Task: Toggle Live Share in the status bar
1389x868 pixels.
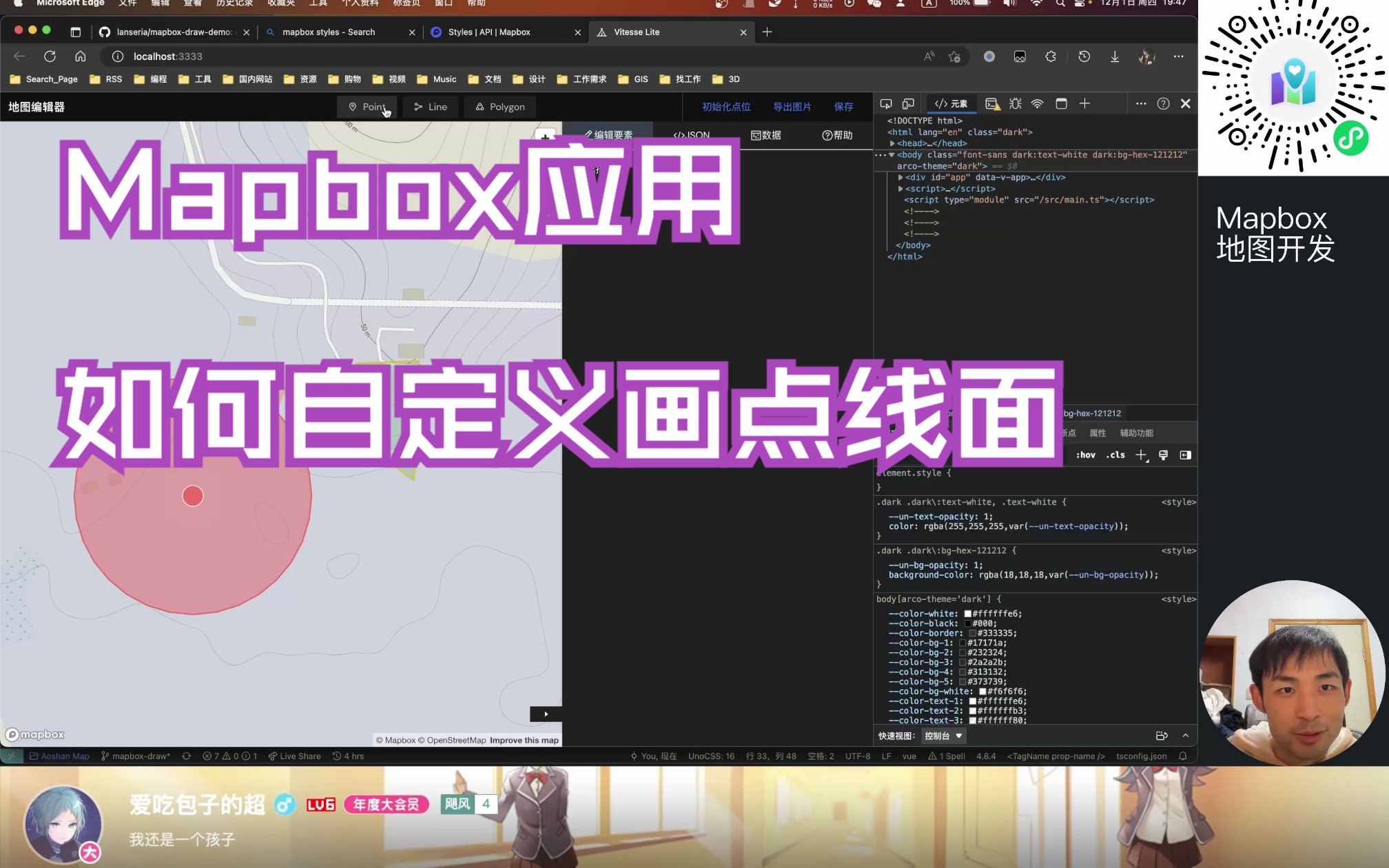Action: coord(294,756)
